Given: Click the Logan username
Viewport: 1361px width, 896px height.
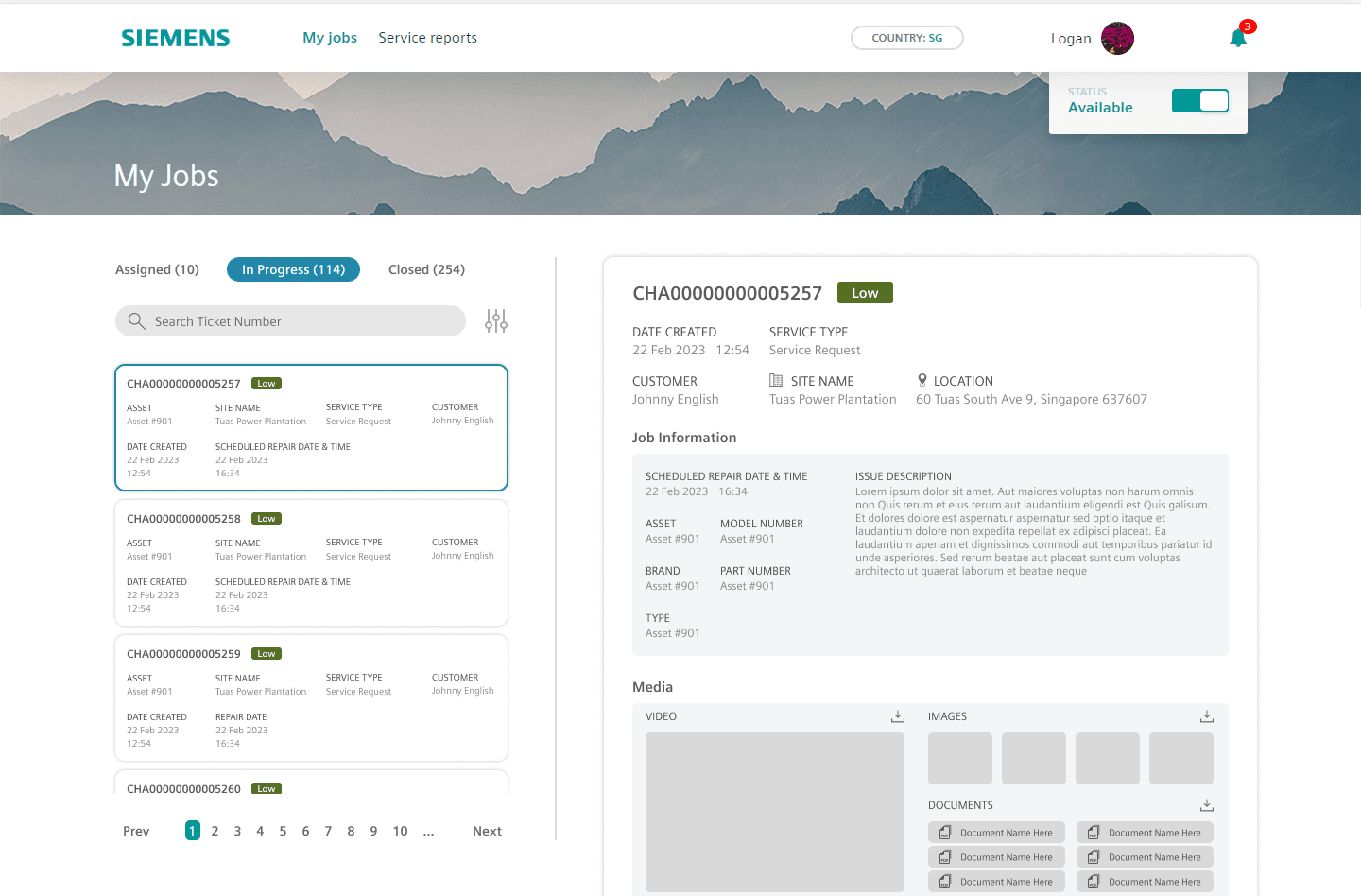Looking at the screenshot, I should click(x=1071, y=39).
